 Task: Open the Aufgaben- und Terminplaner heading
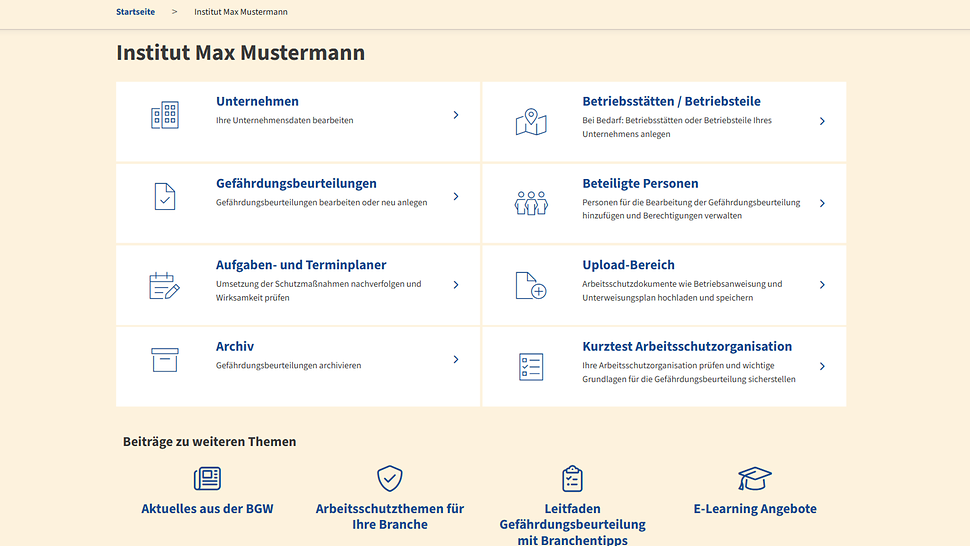(301, 265)
